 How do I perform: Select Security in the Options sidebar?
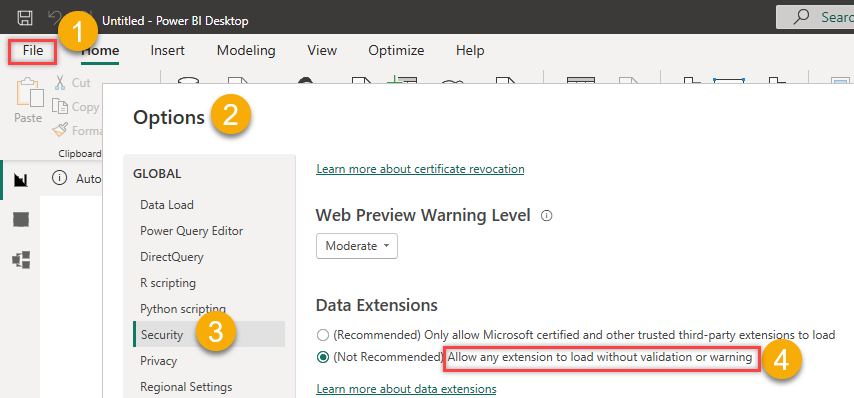pyautogui.click(x=209, y=334)
